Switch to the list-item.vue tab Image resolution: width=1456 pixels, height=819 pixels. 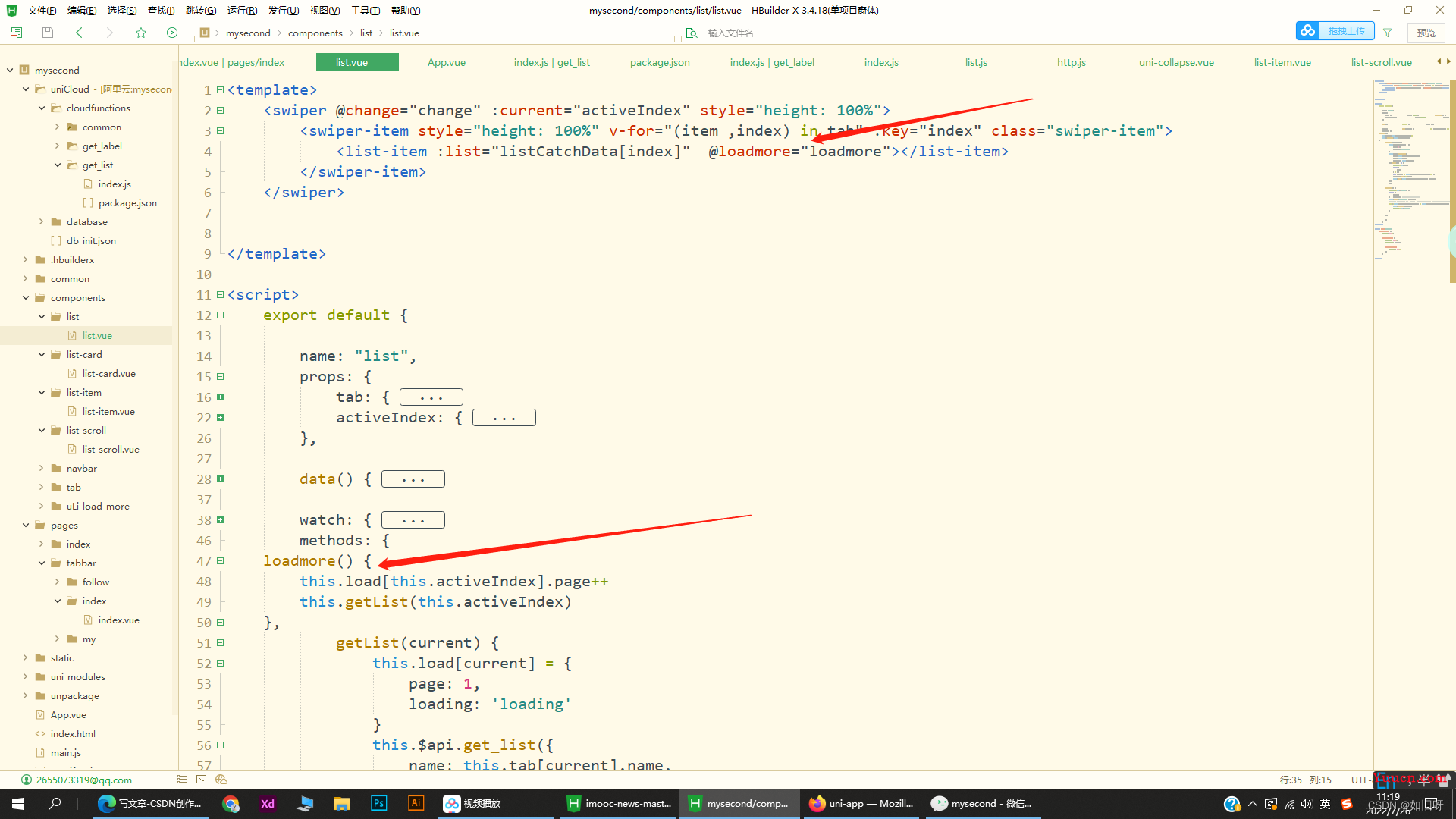click(1282, 62)
